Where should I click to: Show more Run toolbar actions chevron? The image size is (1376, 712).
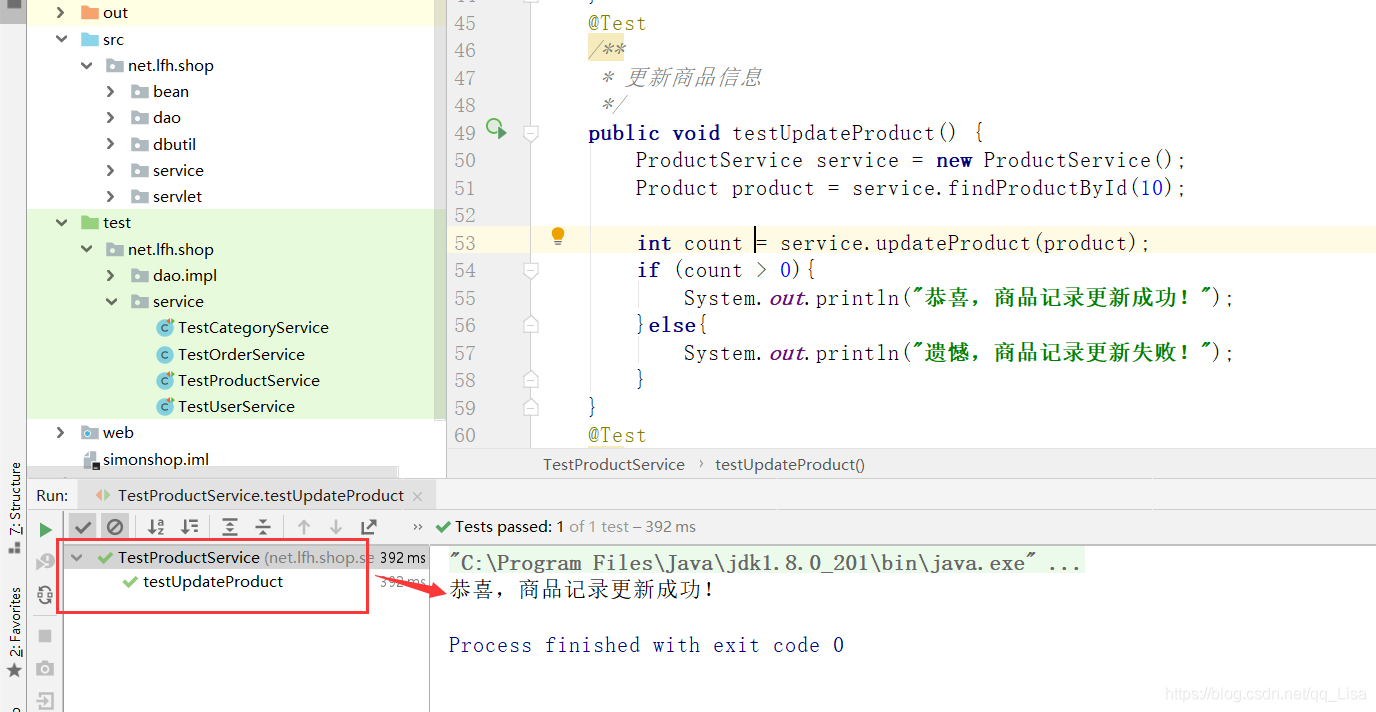[418, 527]
